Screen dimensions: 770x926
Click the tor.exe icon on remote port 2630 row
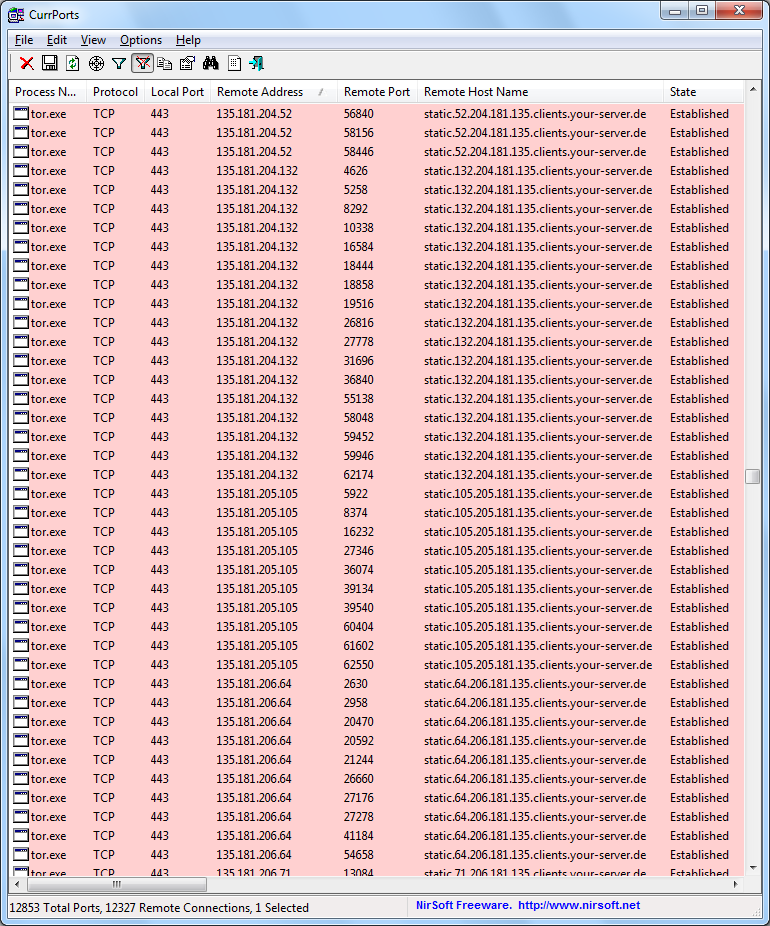pos(21,684)
